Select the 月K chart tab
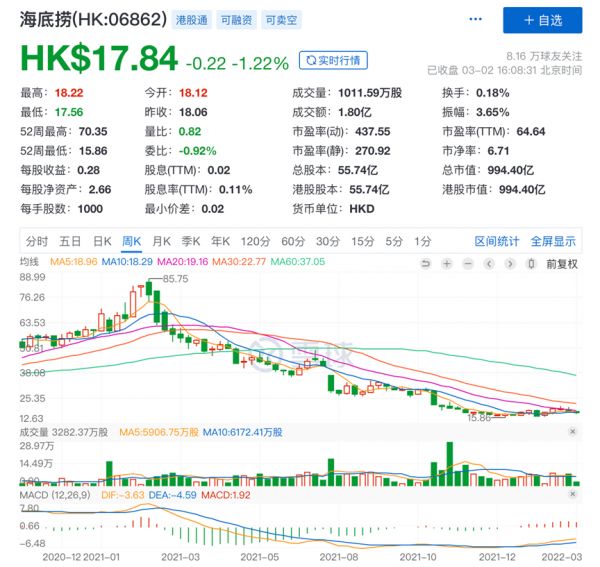The height and width of the screenshot is (567, 600). click(x=161, y=241)
